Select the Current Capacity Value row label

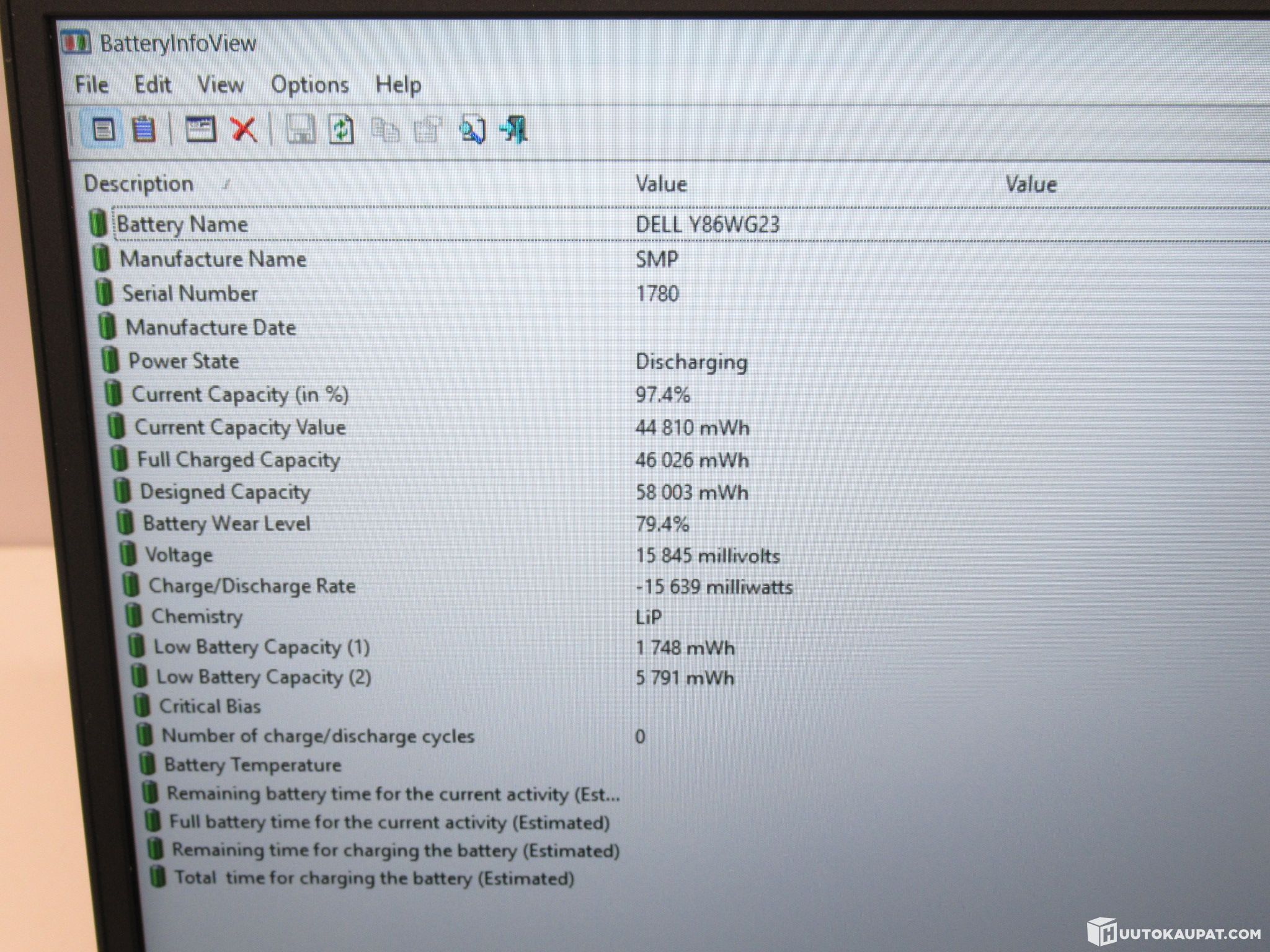pos(240,427)
